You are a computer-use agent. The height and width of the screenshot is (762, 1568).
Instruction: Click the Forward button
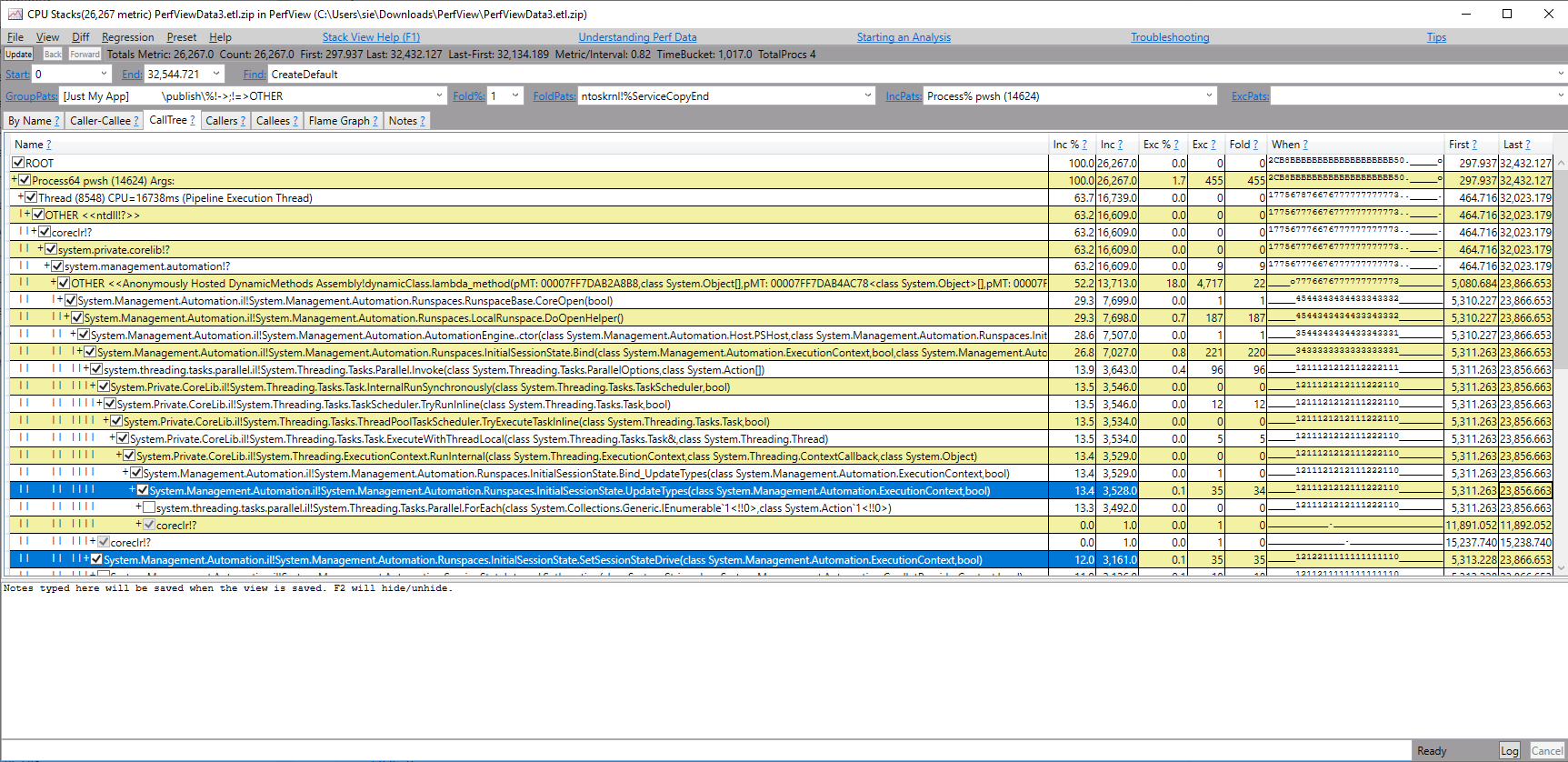85,55
